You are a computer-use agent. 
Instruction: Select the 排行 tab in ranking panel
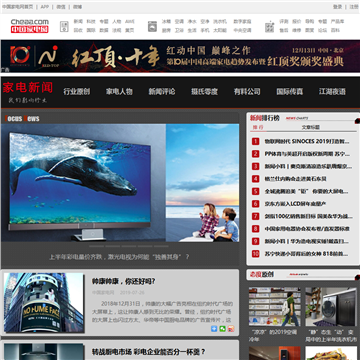coord(258,127)
